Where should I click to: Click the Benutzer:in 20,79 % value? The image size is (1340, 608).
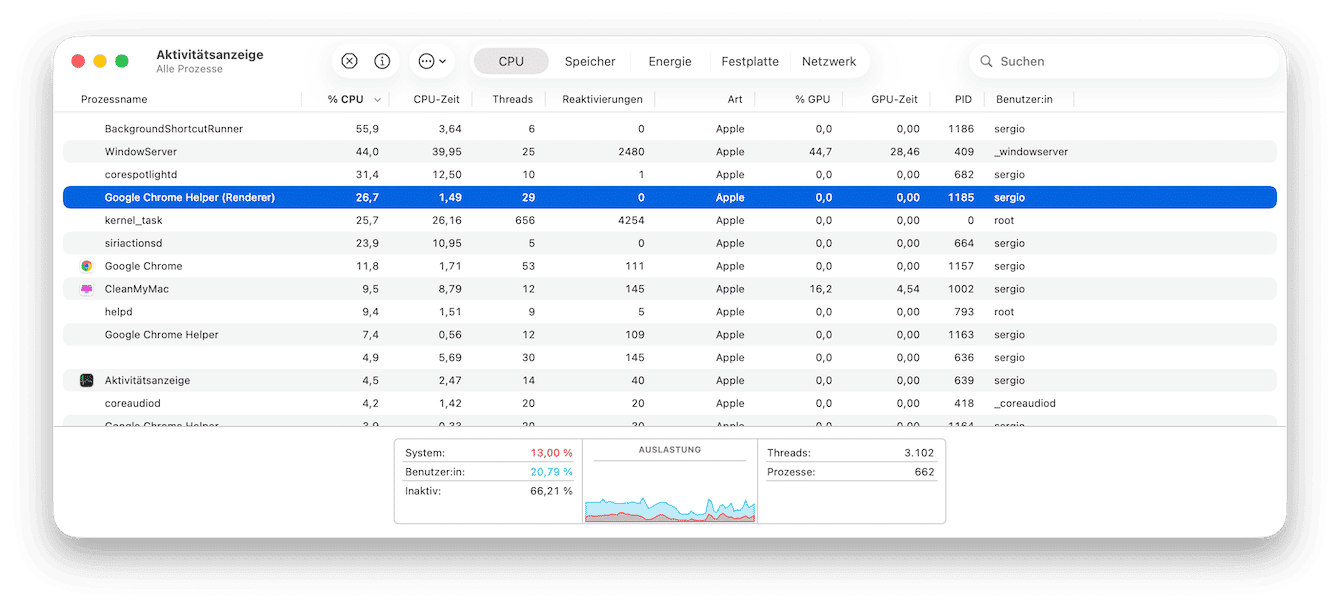551,472
